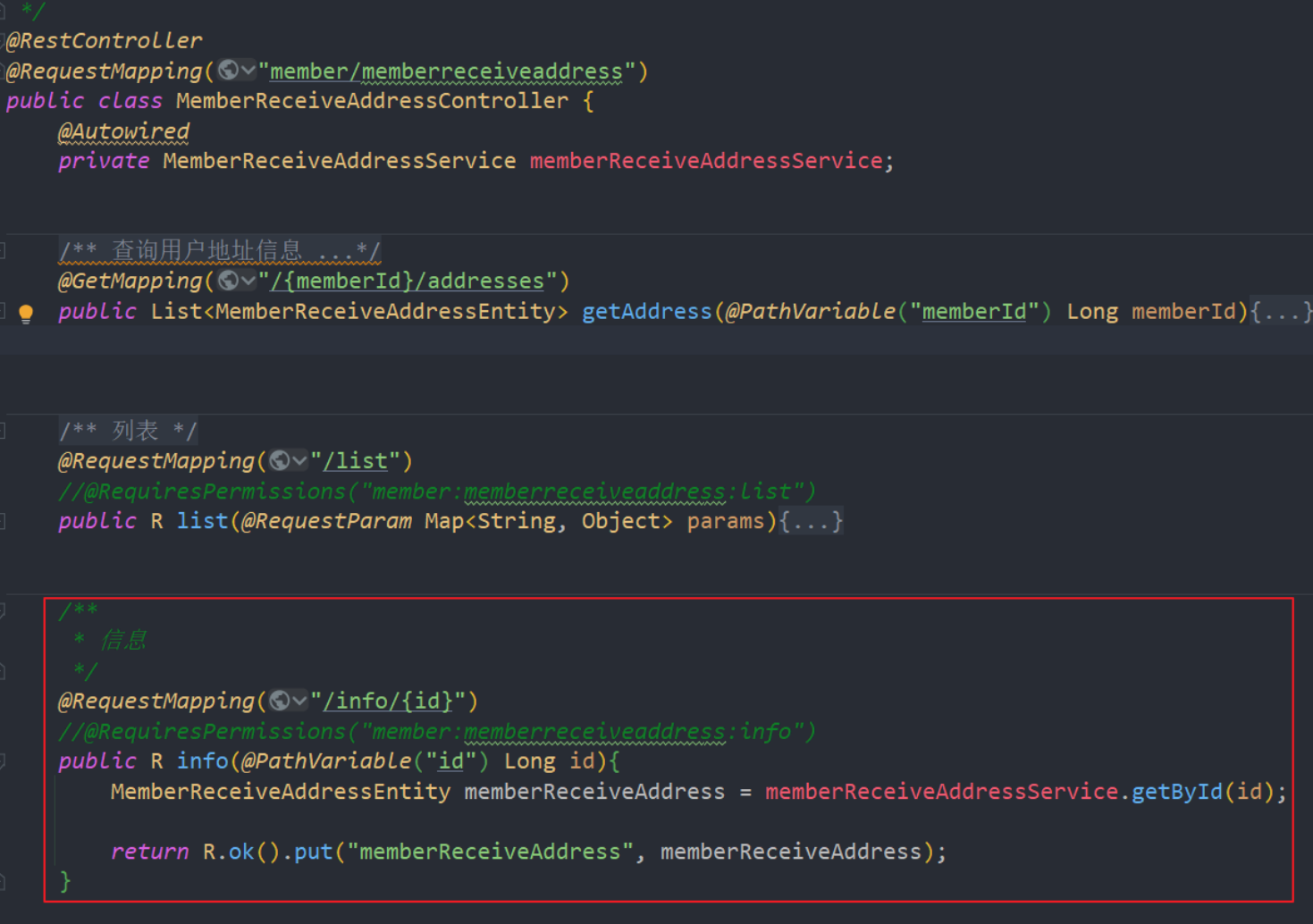Click the commented memberreceiveaddress:info permission line
The height and width of the screenshot is (924, 1313).
point(437,731)
